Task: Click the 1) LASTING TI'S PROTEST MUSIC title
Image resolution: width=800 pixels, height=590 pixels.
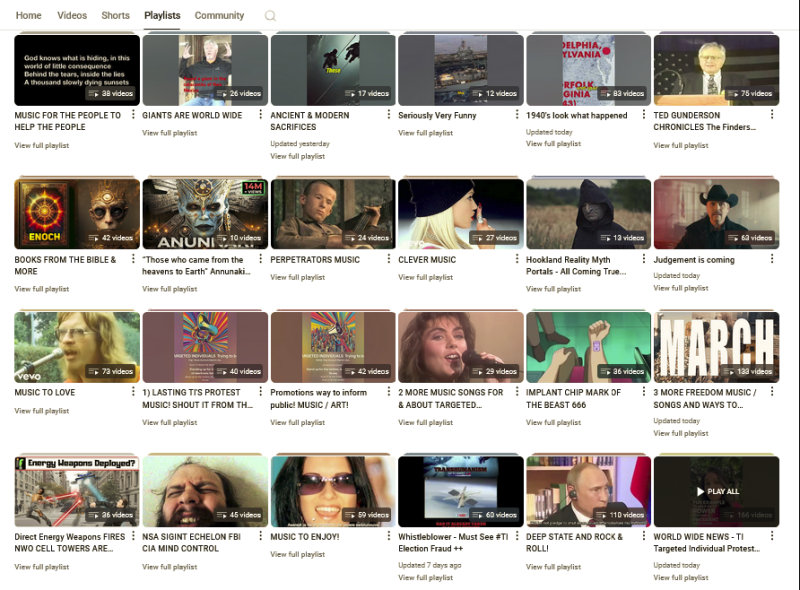Action: pos(197,399)
